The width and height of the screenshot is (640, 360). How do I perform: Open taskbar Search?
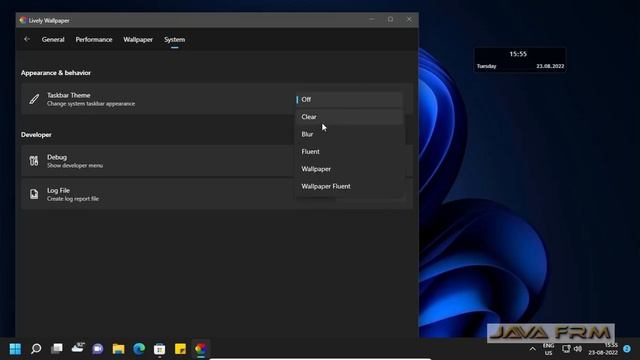click(36, 349)
